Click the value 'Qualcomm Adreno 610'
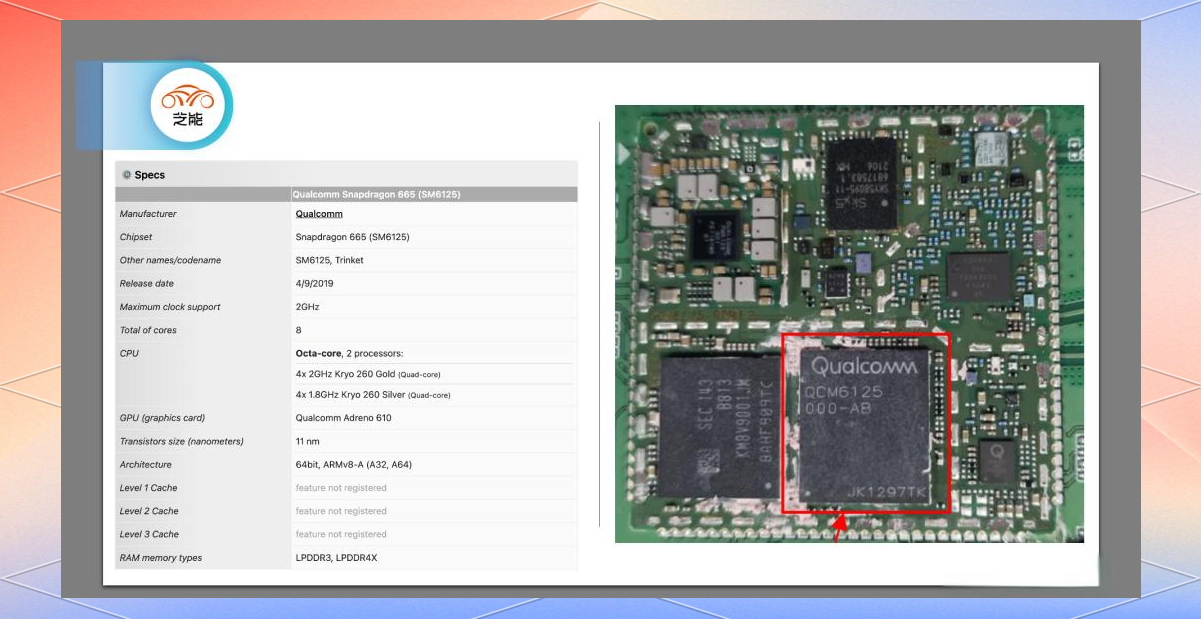This screenshot has height=619, width=1201. 342,418
